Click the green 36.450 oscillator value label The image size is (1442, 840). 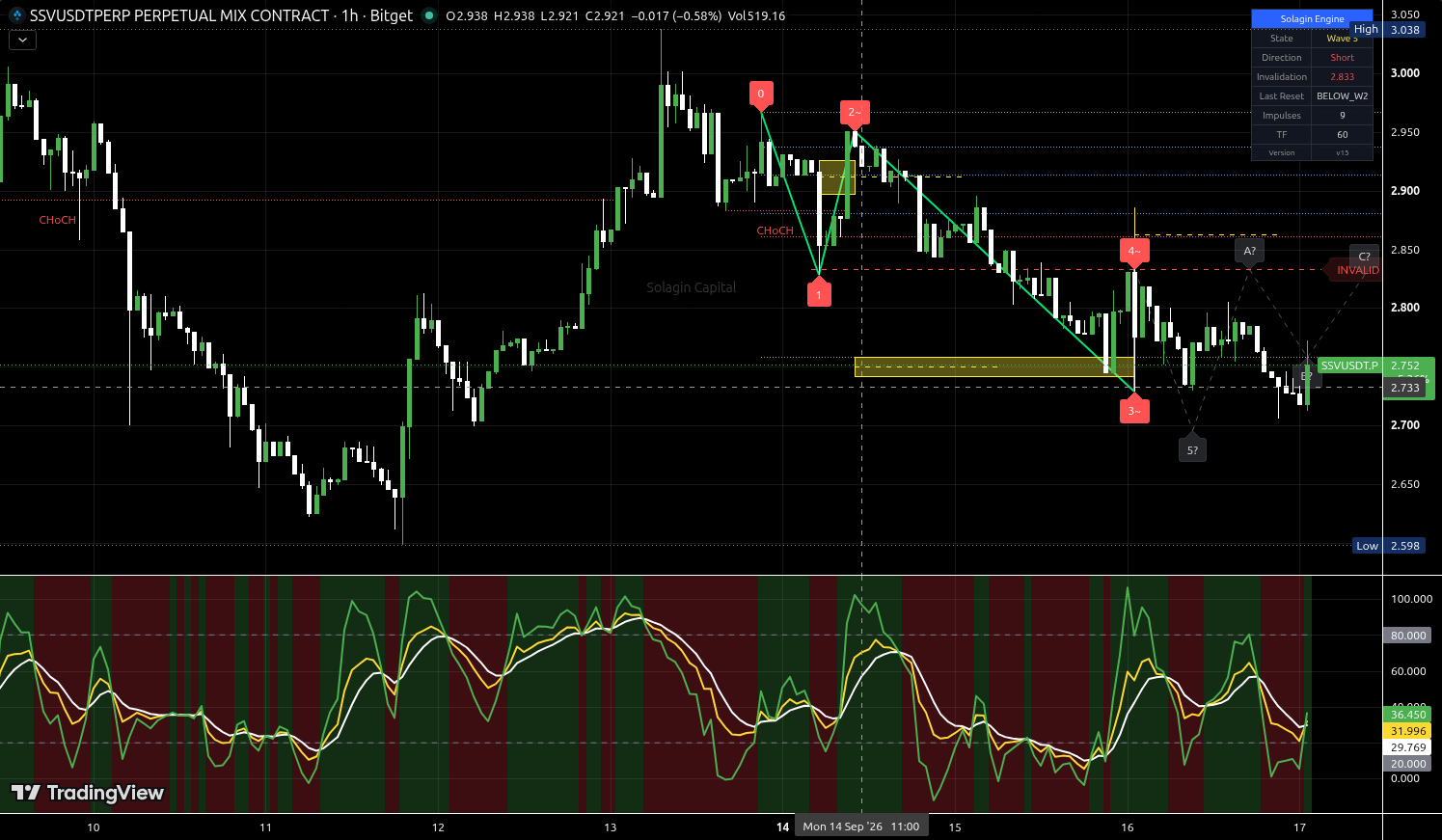[x=1407, y=715]
